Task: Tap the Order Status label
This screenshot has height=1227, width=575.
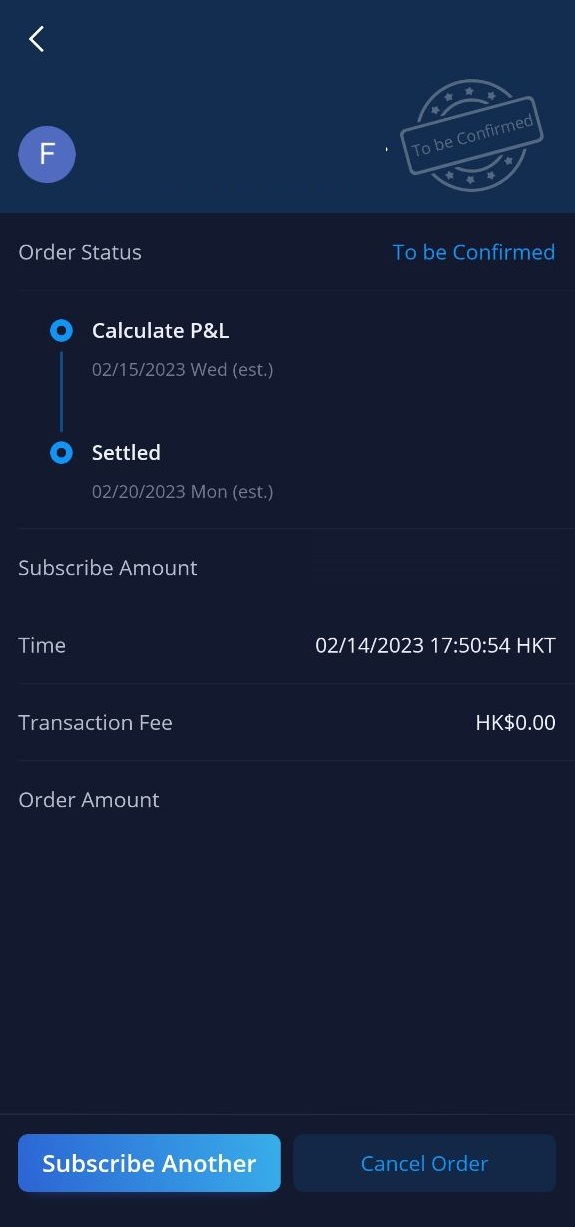Action: (x=80, y=252)
